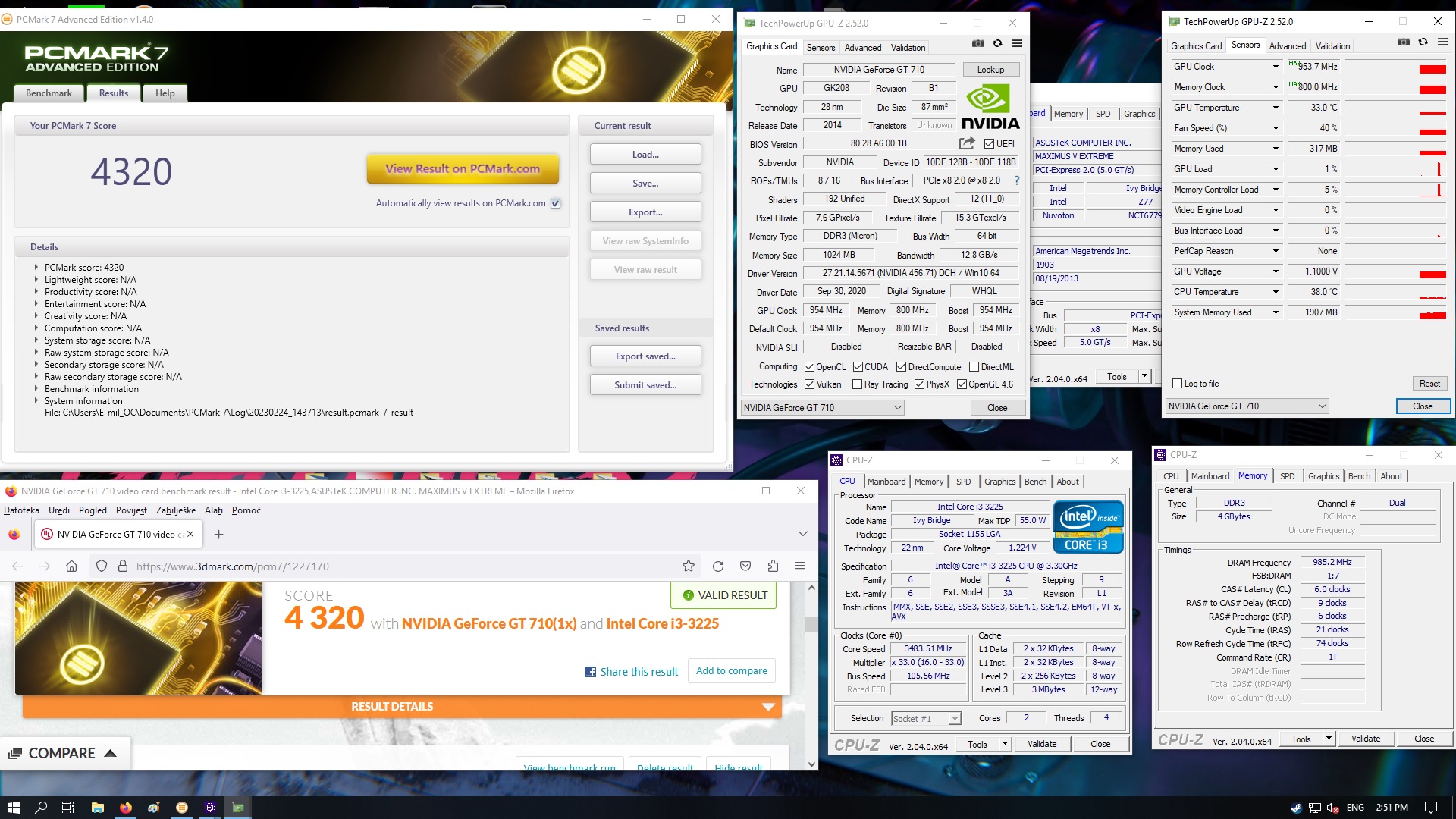The height and width of the screenshot is (819, 1456).
Task: Open the Firefox application menu
Action: click(800, 566)
